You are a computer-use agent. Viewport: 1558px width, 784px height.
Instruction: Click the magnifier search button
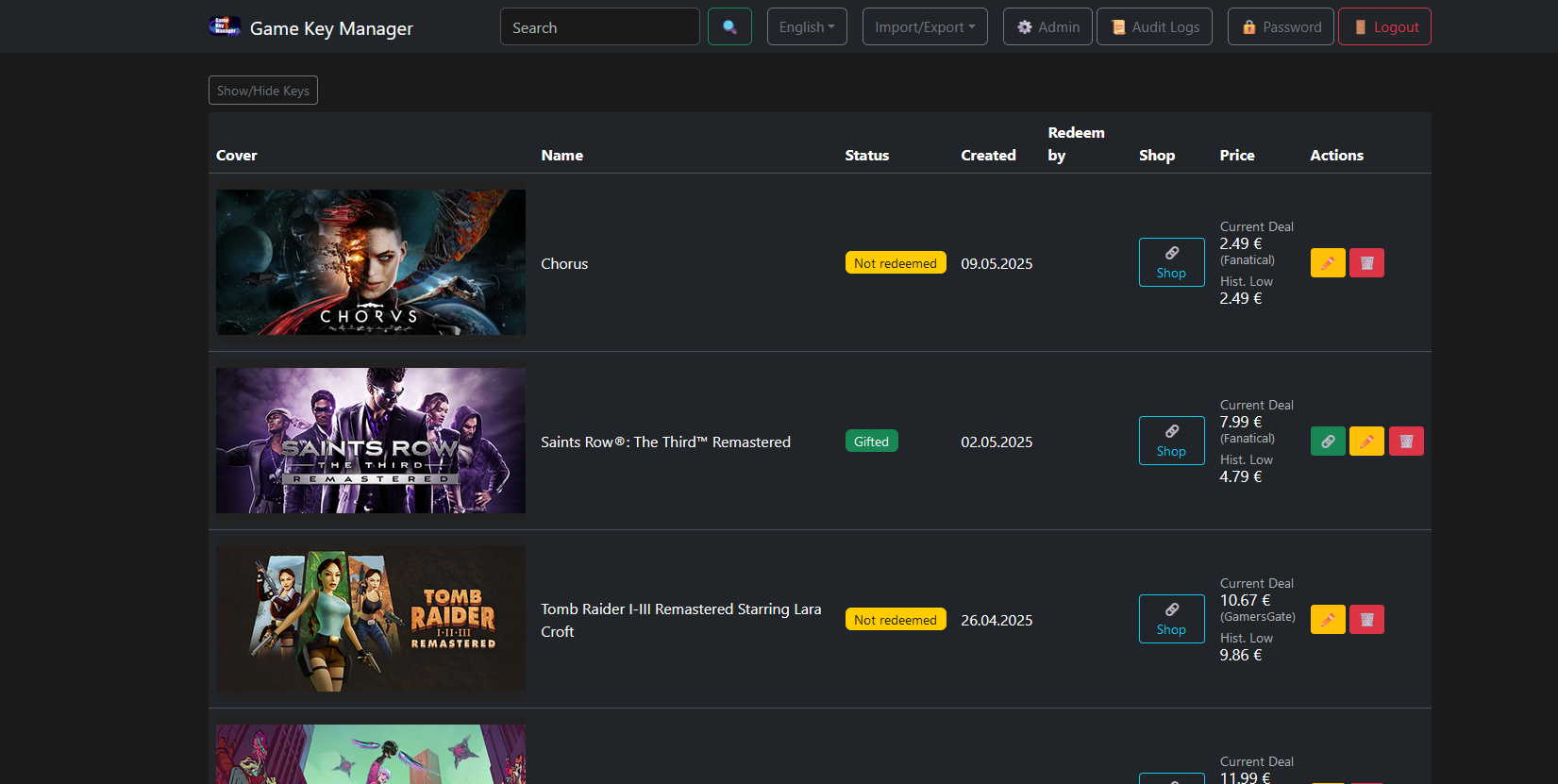(729, 27)
